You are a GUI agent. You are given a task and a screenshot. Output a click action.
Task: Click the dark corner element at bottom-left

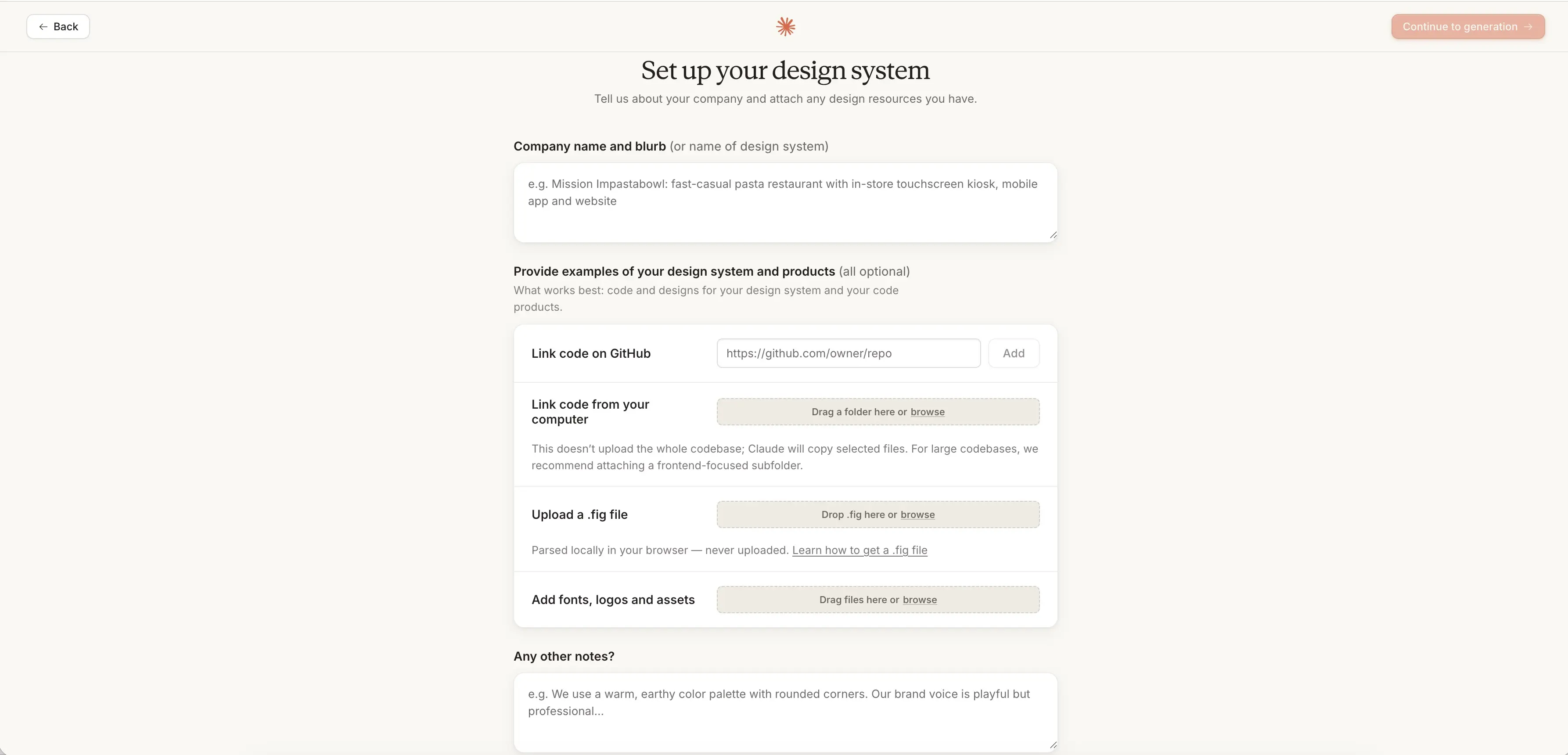[3, 751]
